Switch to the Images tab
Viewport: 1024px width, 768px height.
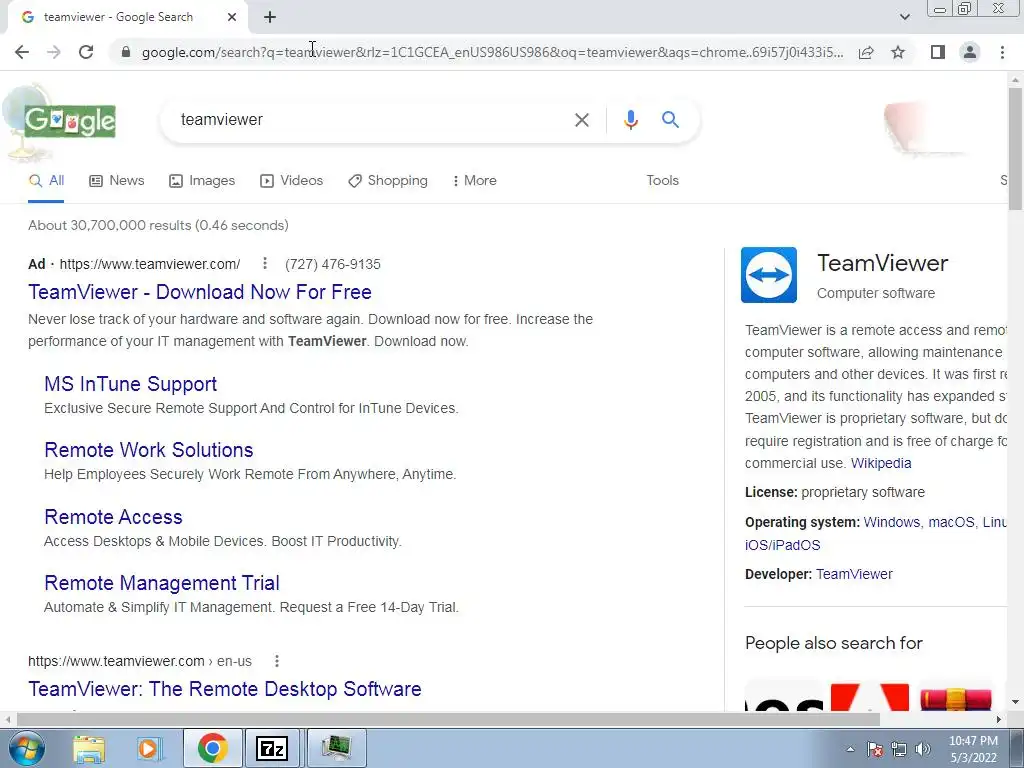(202, 181)
